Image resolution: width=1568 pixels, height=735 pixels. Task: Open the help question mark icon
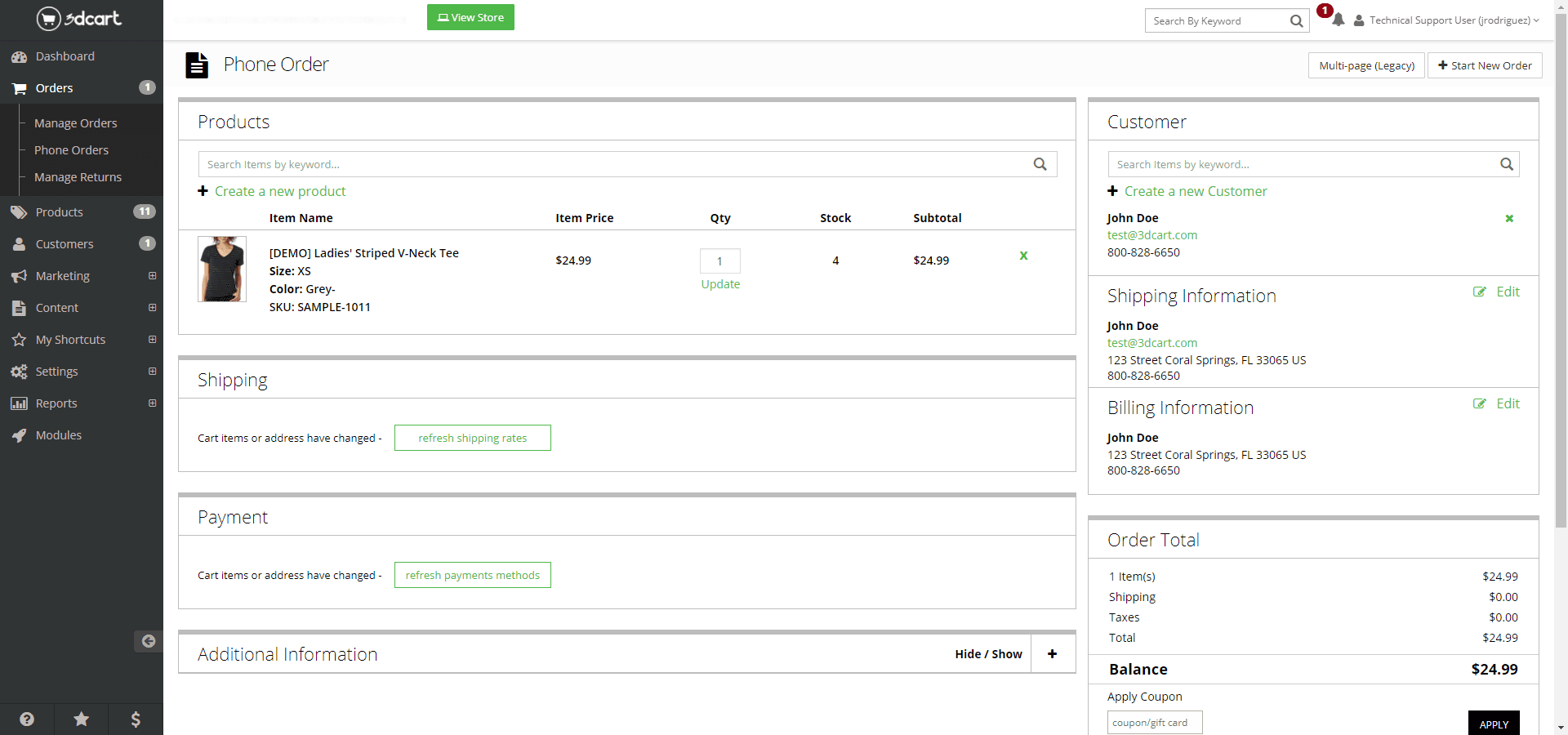click(27, 719)
